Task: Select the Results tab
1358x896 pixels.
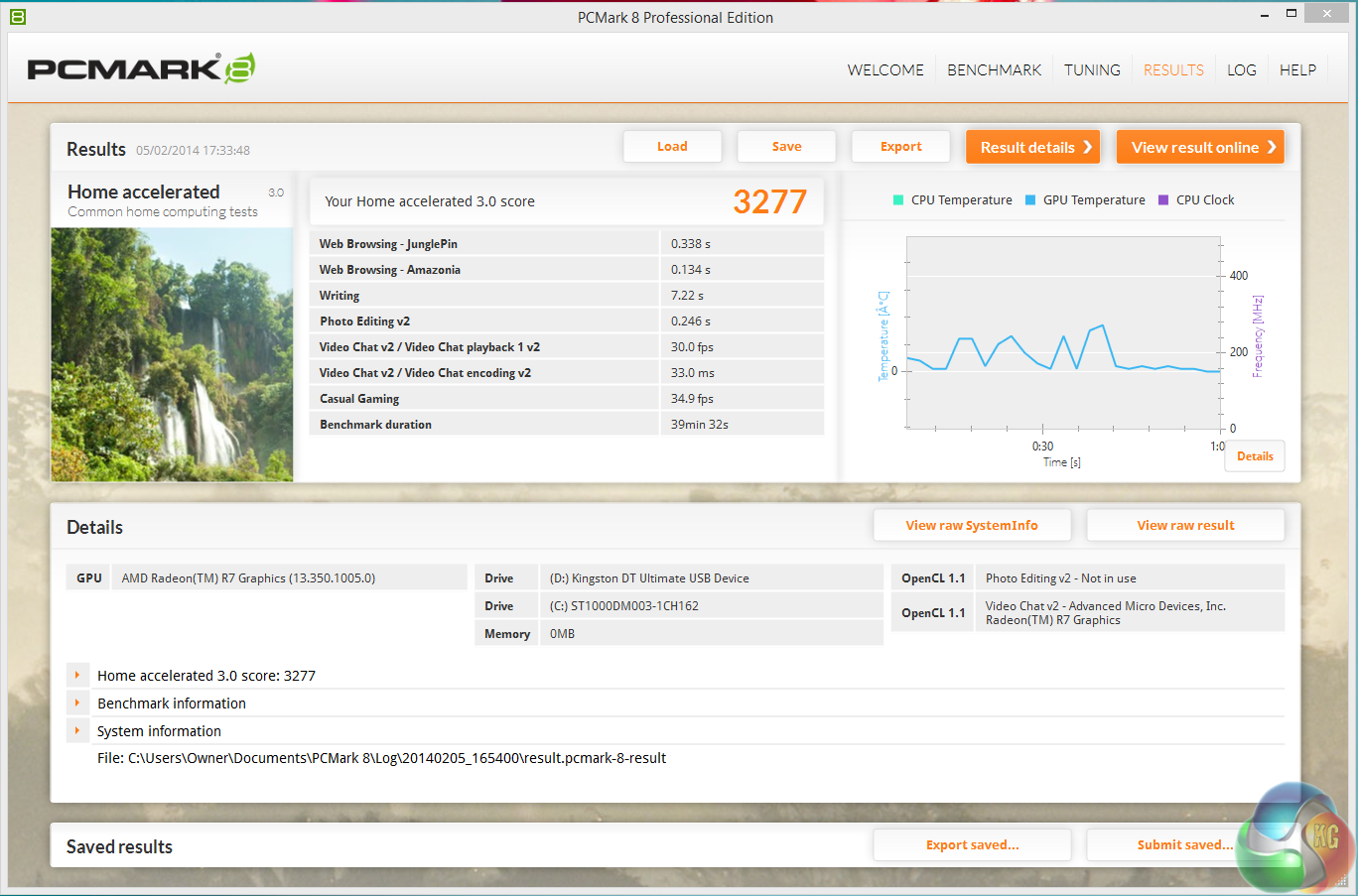Action: click(x=1173, y=70)
